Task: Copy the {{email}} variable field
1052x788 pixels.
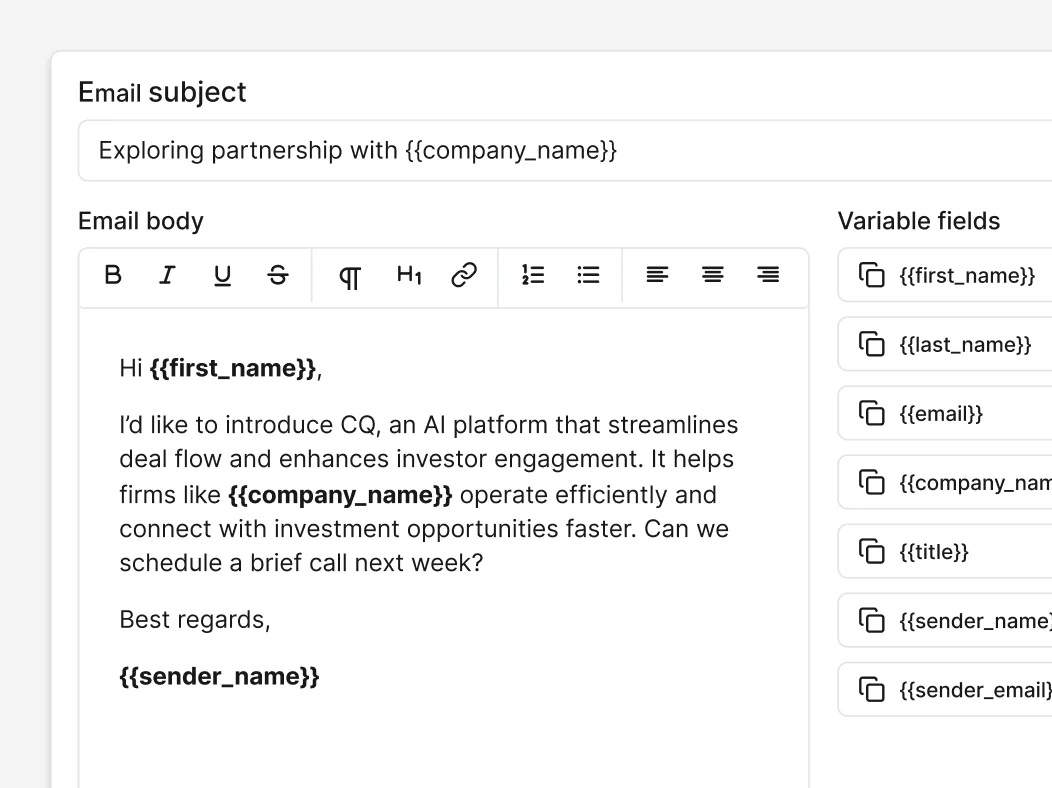Action: 872,414
